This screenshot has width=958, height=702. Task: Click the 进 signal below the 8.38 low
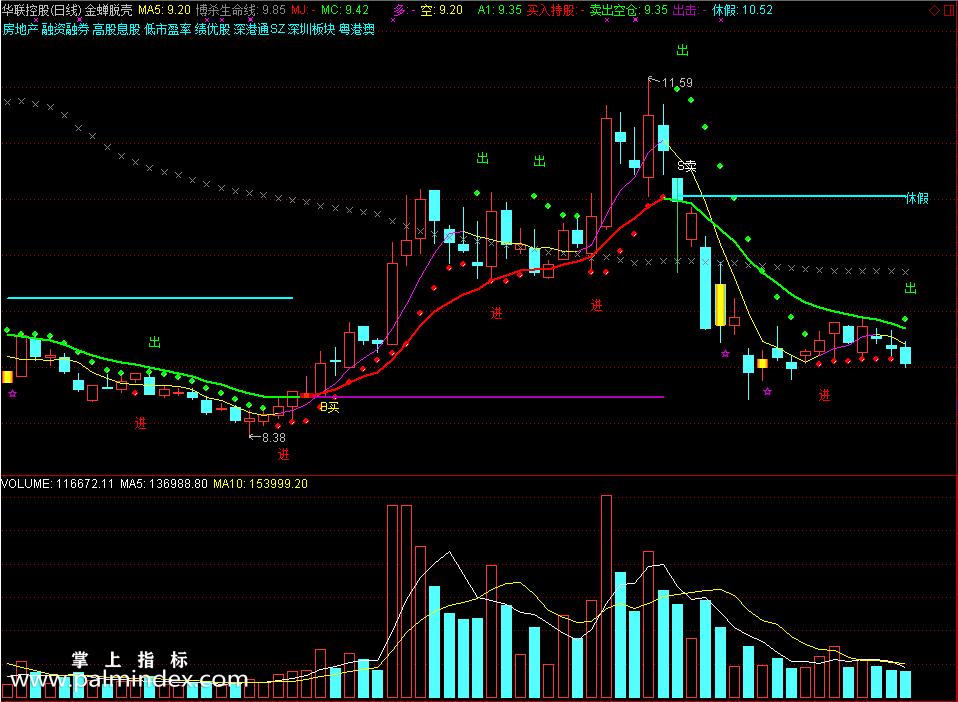(283, 455)
